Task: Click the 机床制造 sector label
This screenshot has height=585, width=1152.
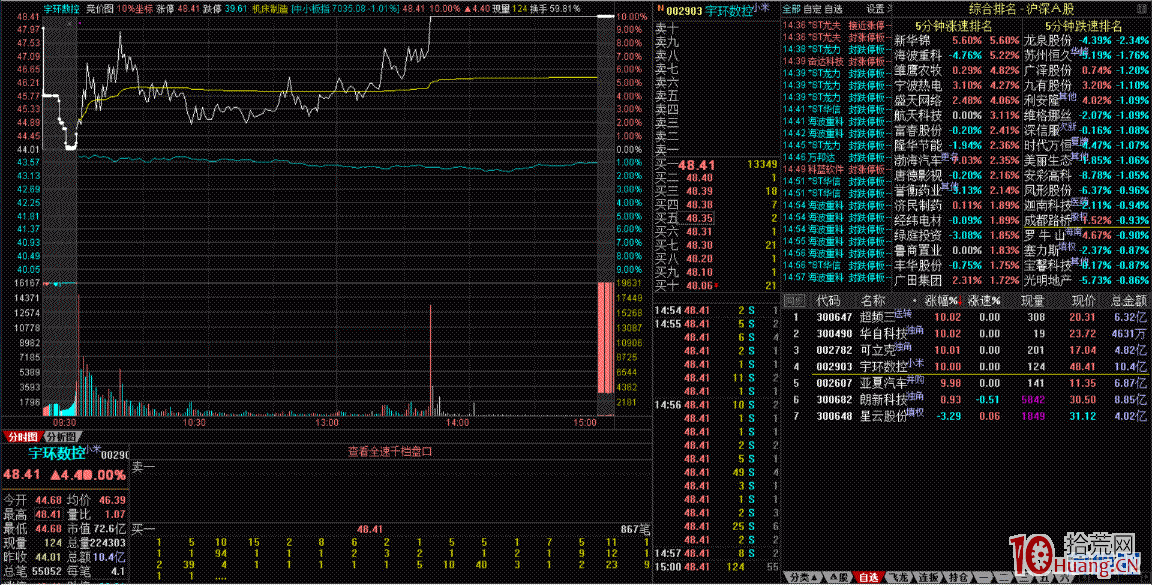Action: tap(269, 9)
